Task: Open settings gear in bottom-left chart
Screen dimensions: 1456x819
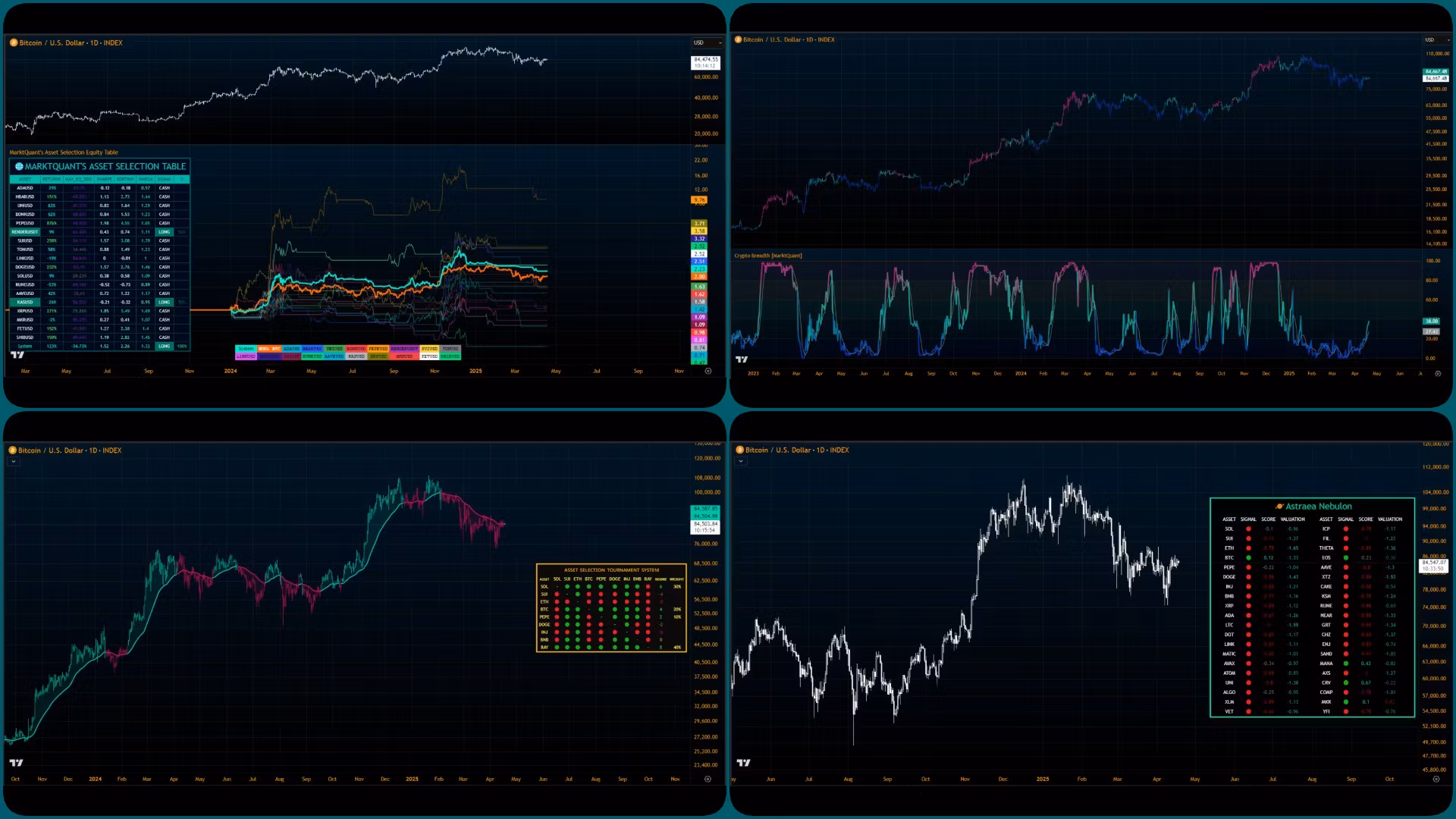Action: 708,779
